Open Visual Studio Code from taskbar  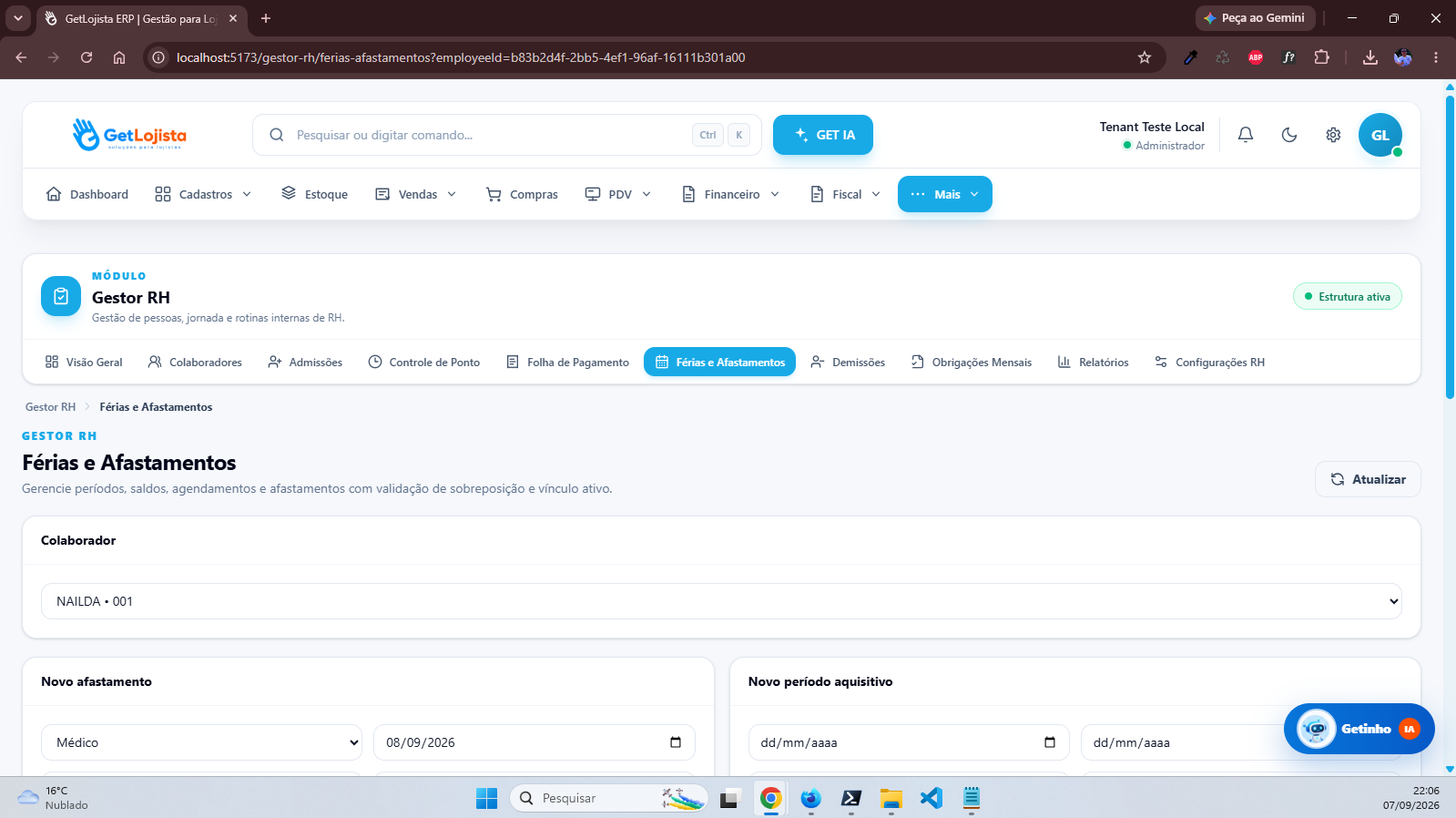click(931, 798)
